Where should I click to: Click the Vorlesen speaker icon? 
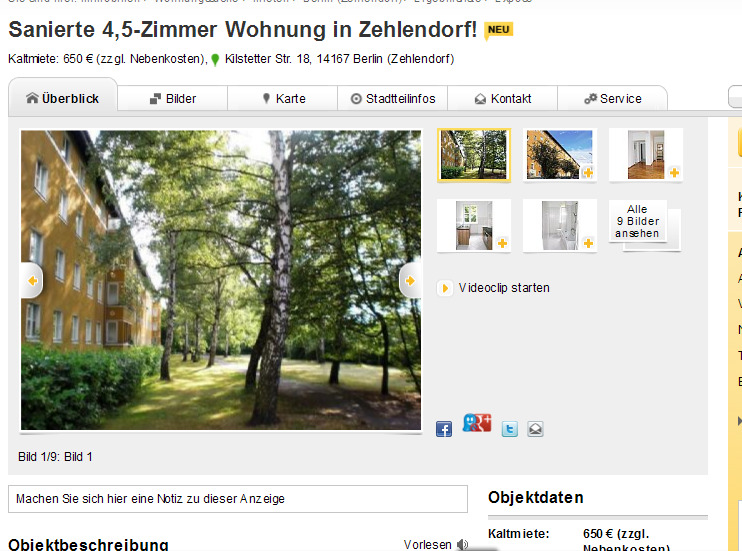(x=462, y=544)
